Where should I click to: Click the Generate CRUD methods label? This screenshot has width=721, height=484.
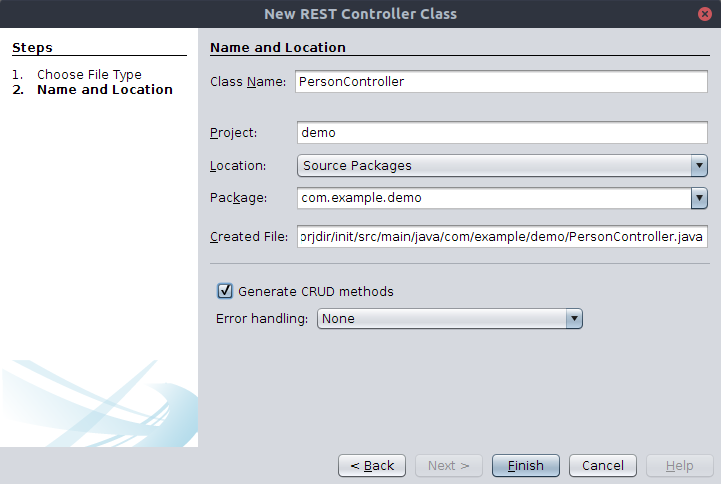pyautogui.click(x=316, y=291)
